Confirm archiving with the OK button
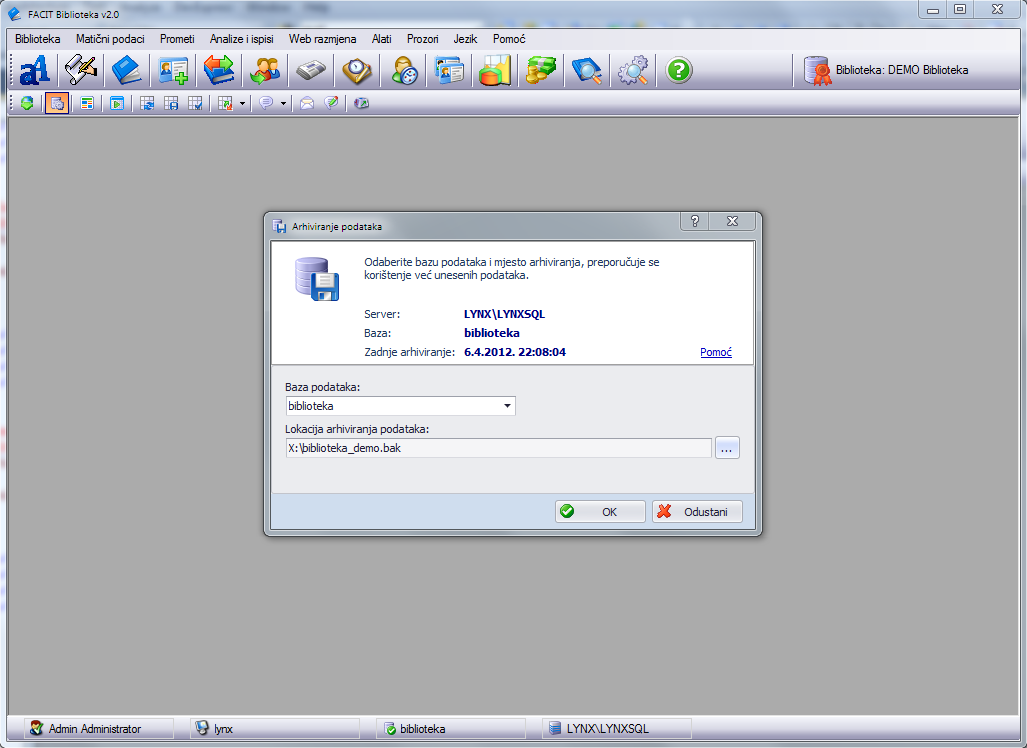The image size is (1027, 748). pos(600,511)
